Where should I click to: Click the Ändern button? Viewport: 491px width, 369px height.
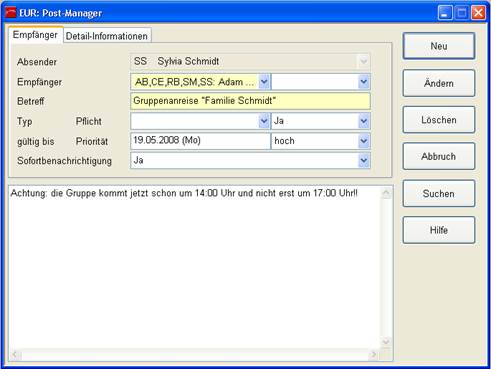439,83
